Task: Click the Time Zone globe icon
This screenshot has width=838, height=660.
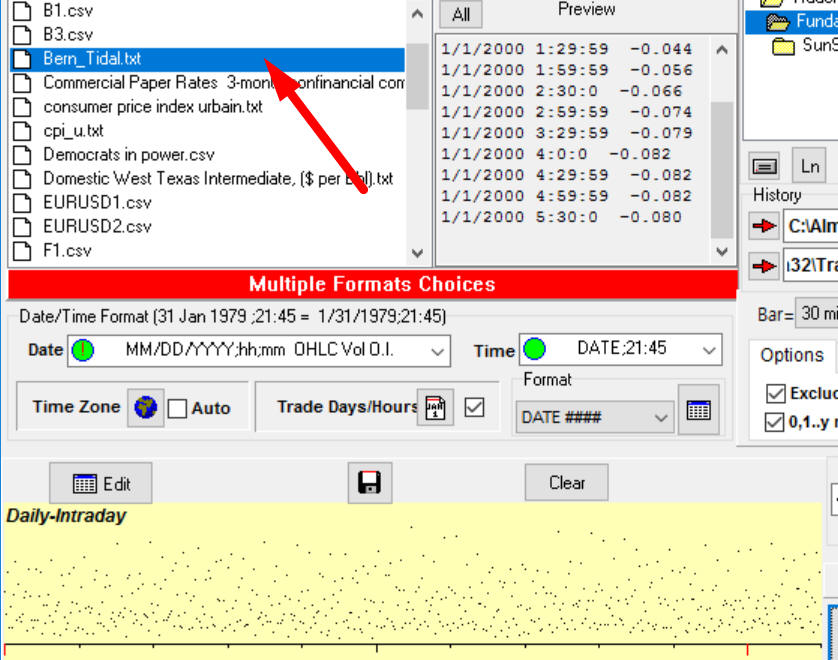Action: (x=145, y=407)
